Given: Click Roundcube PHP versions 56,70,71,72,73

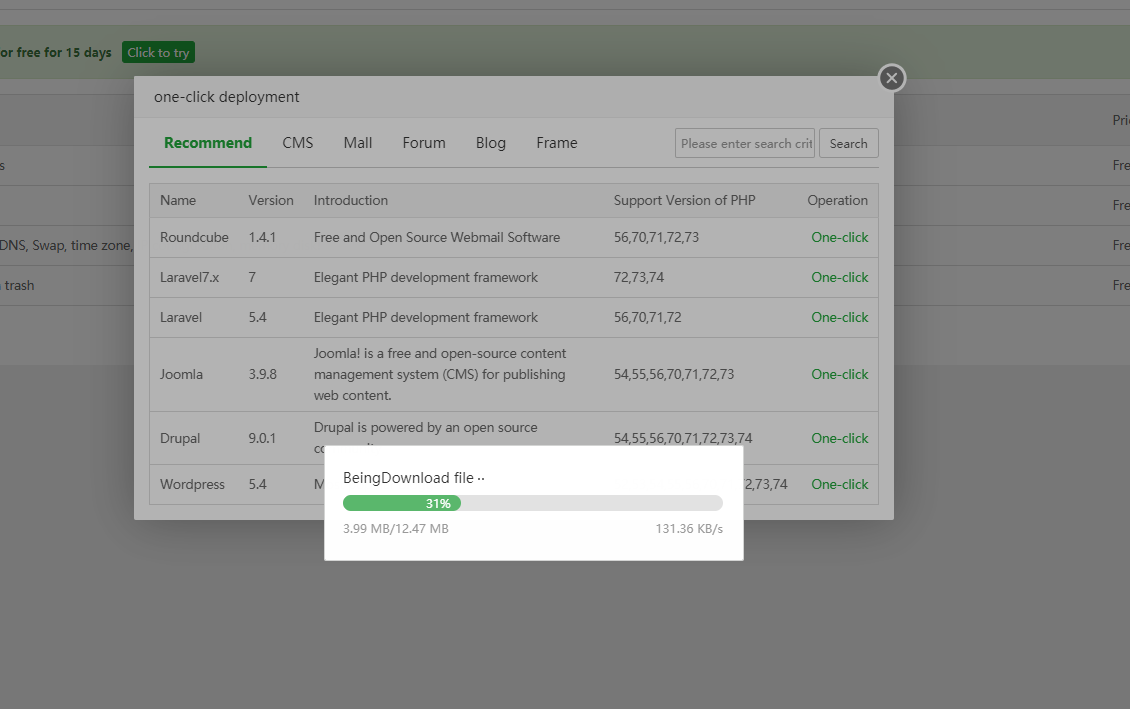Looking at the screenshot, I should [x=657, y=237].
